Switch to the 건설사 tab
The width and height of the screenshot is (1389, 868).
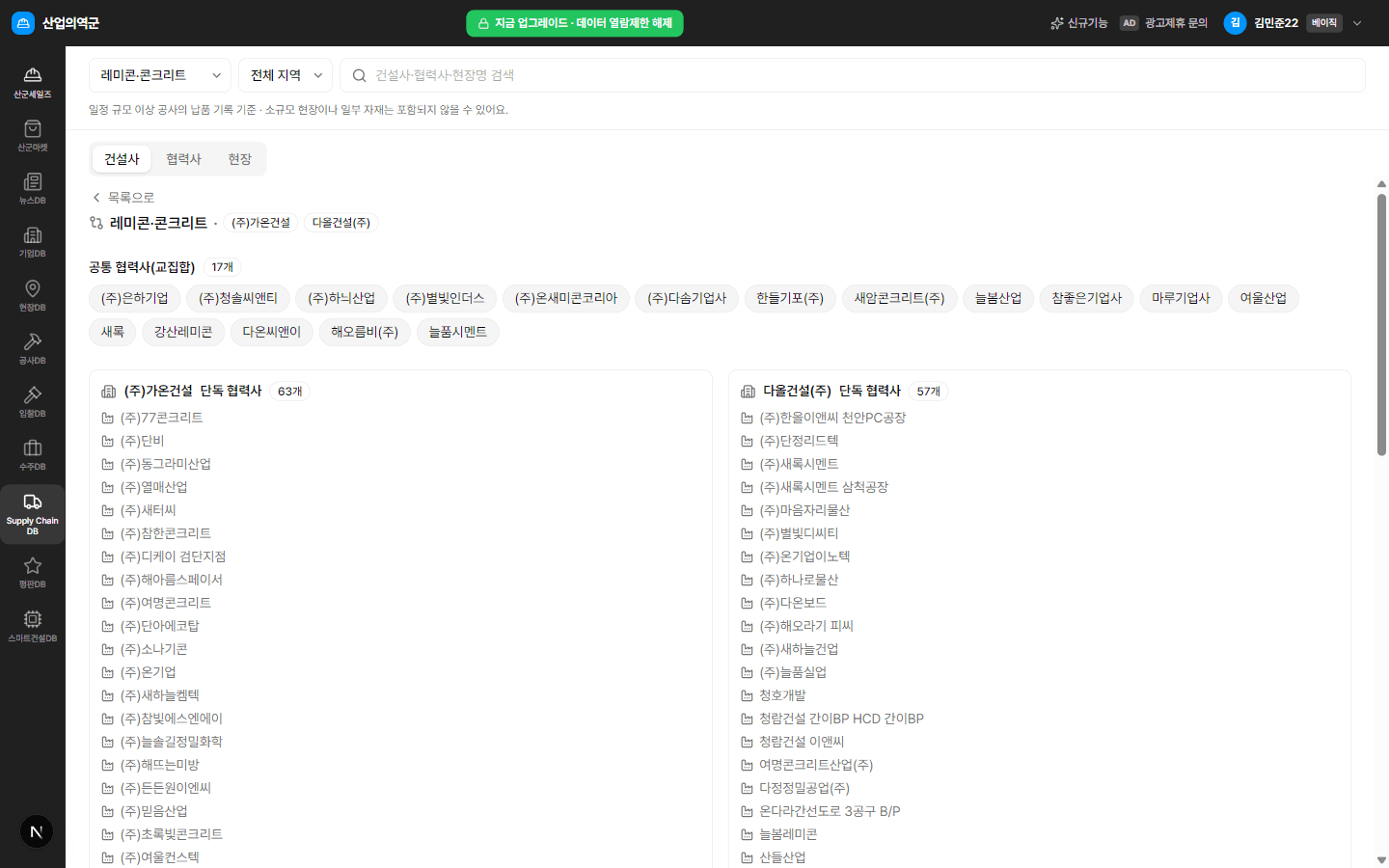click(122, 159)
